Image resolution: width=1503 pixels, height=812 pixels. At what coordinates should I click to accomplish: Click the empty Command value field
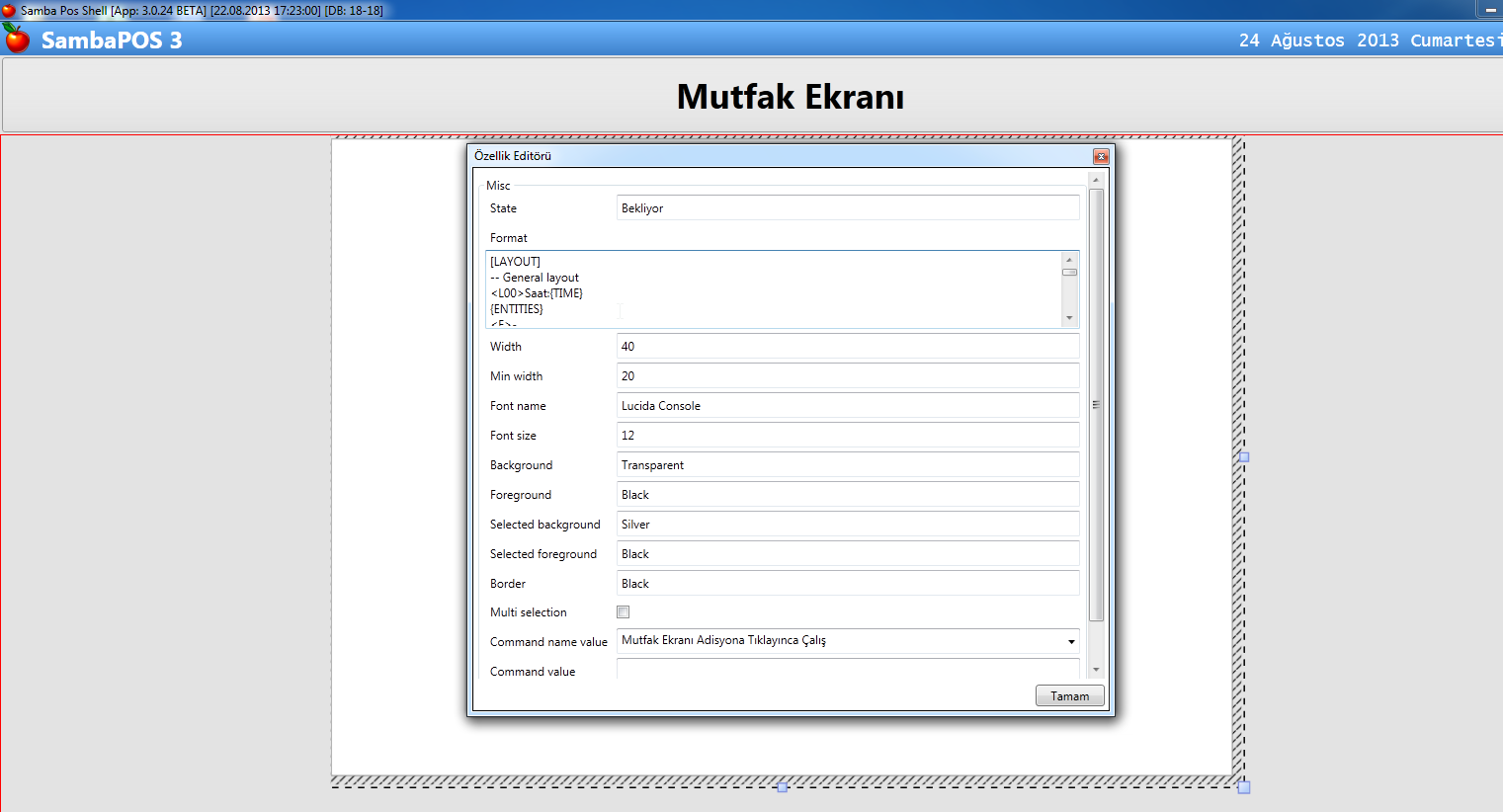tap(847, 671)
